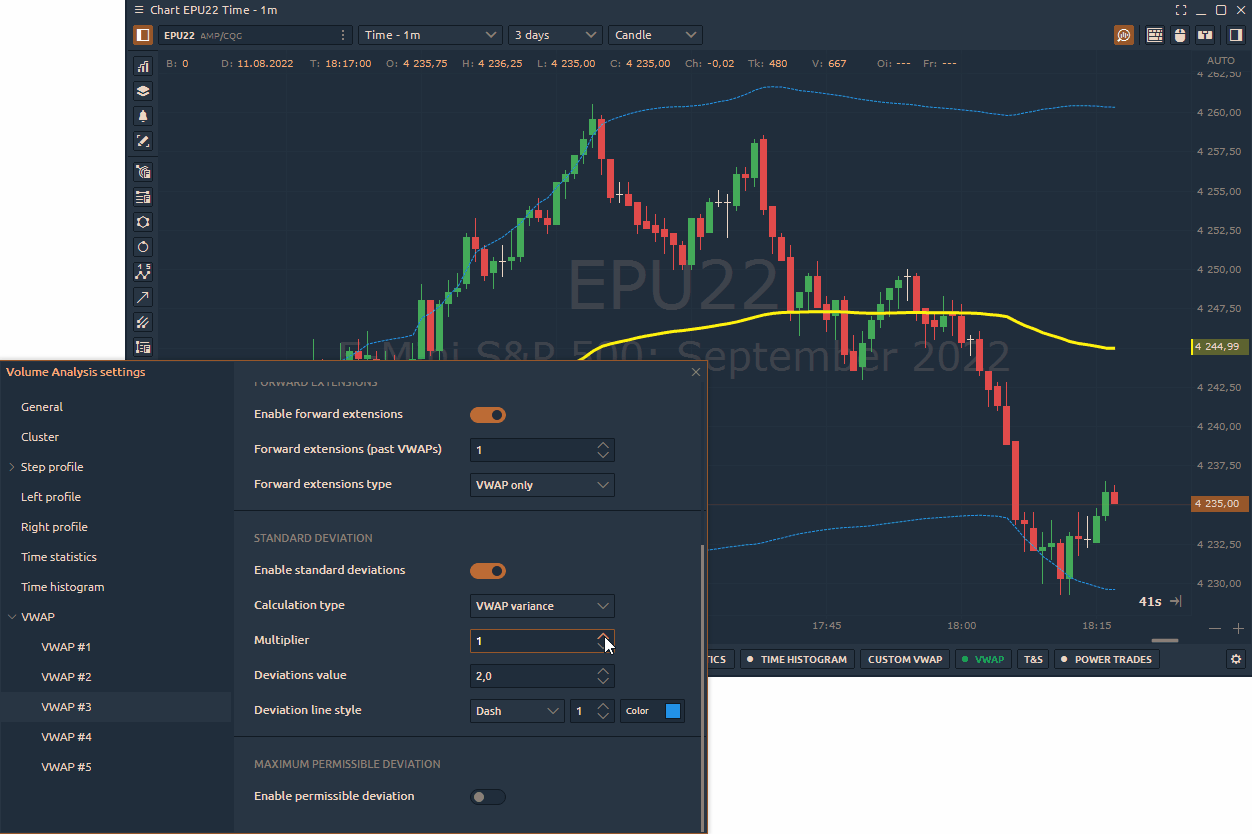Open the Calculation type dropdown
This screenshot has width=1252, height=834.
point(542,606)
